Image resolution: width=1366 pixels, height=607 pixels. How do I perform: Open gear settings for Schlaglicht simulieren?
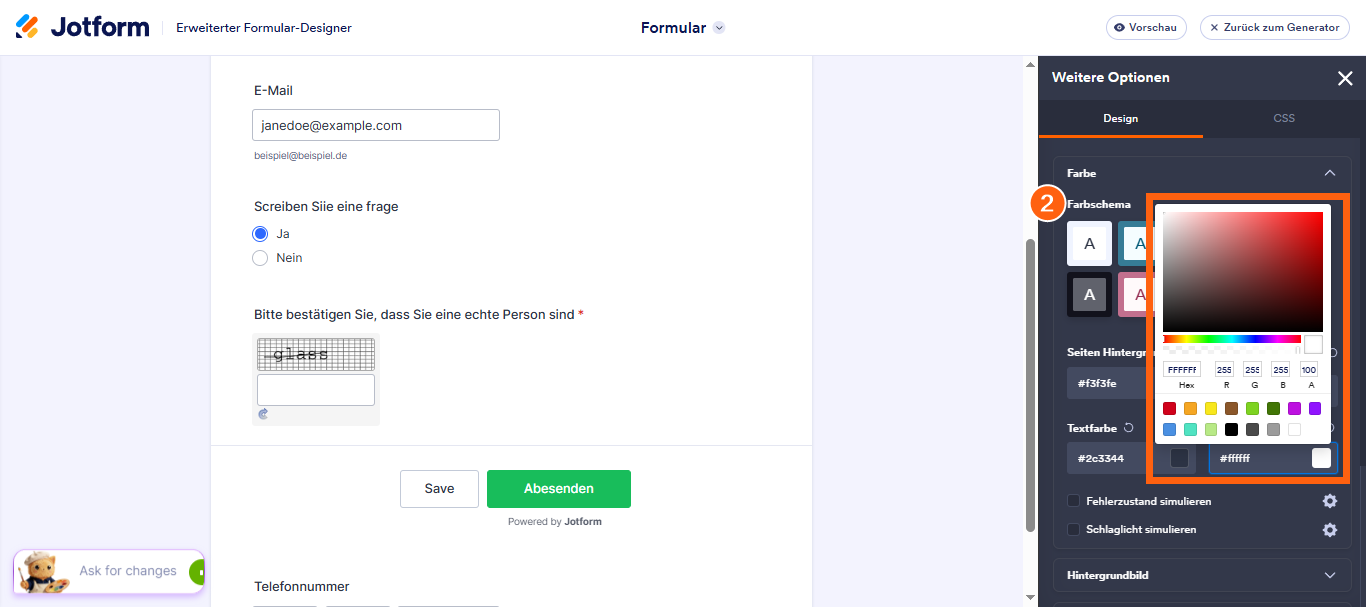coord(1330,530)
